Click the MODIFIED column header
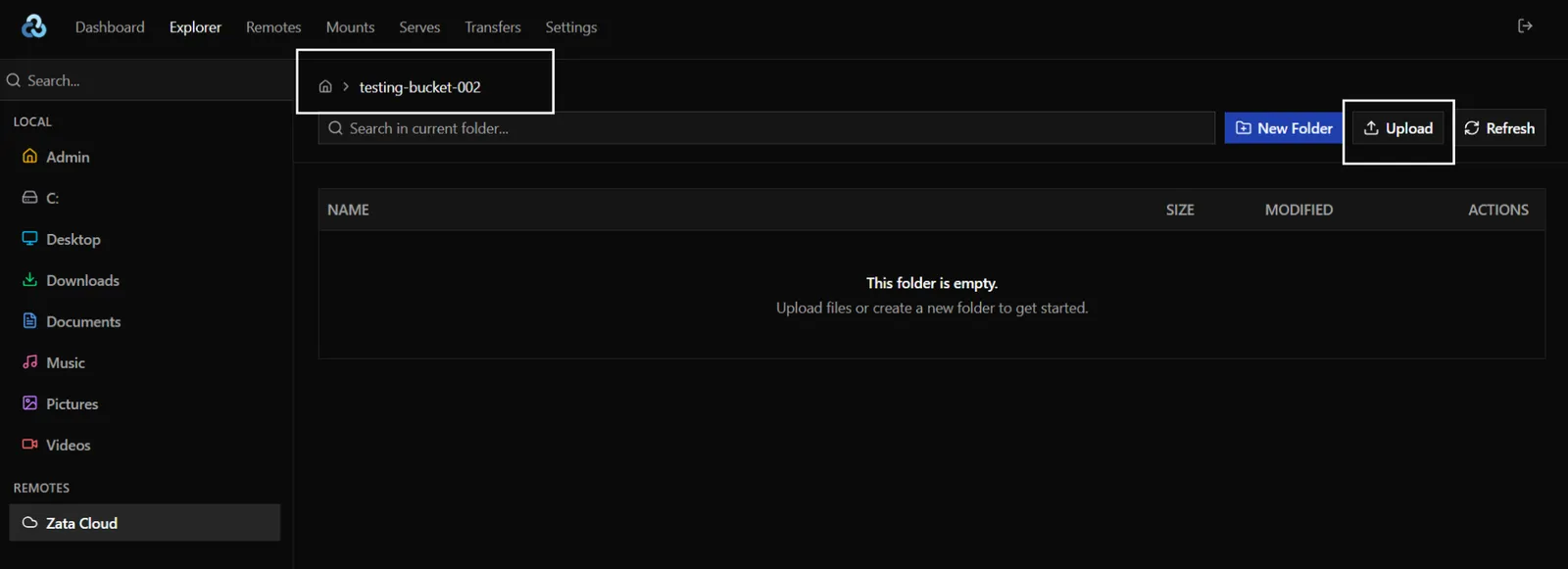The height and width of the screenshot is (569, 1568). click(x=1298, y=210)
